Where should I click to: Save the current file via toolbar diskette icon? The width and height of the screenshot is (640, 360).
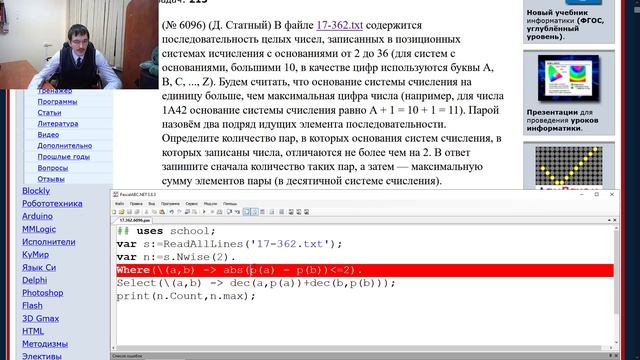click(x=130, y=212)
